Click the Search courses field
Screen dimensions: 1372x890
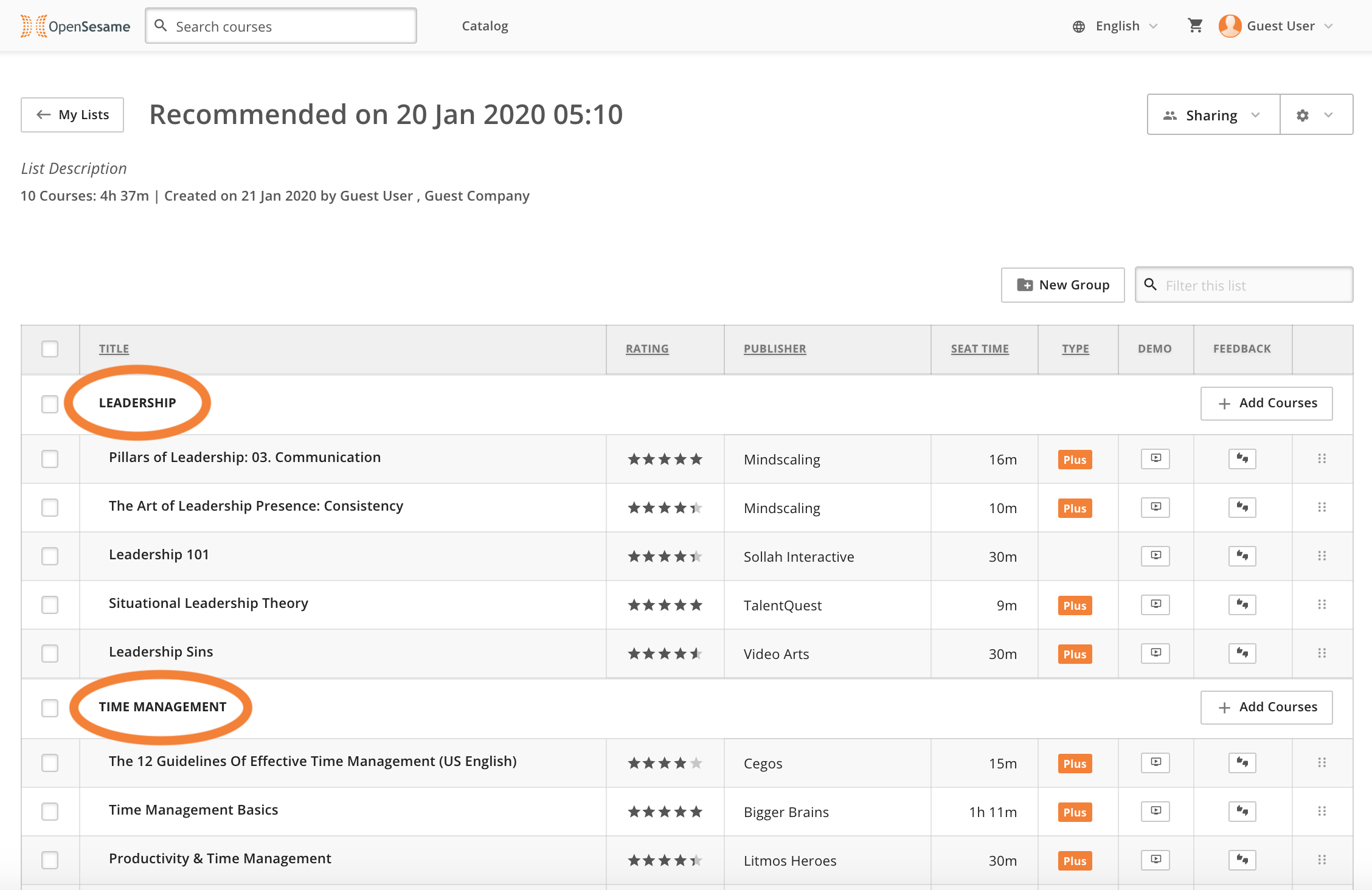click(x=281, y=26)
